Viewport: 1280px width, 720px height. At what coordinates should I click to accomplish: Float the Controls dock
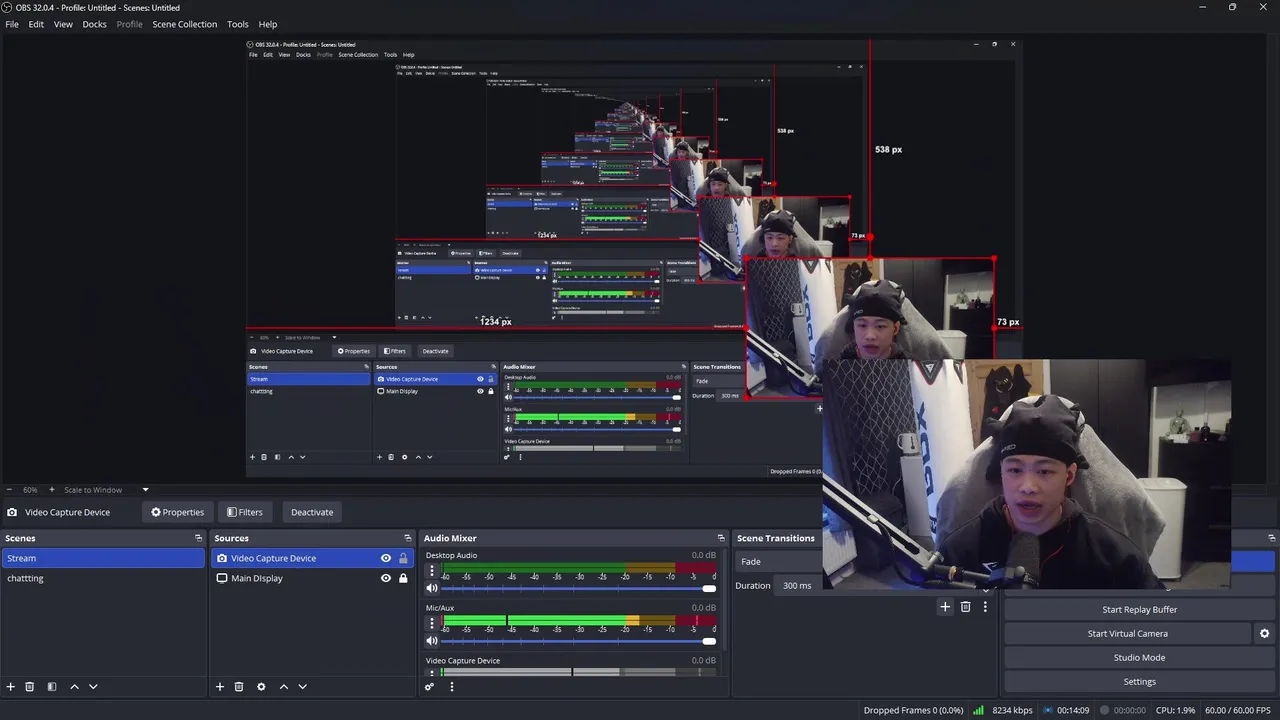point(1271,538)
